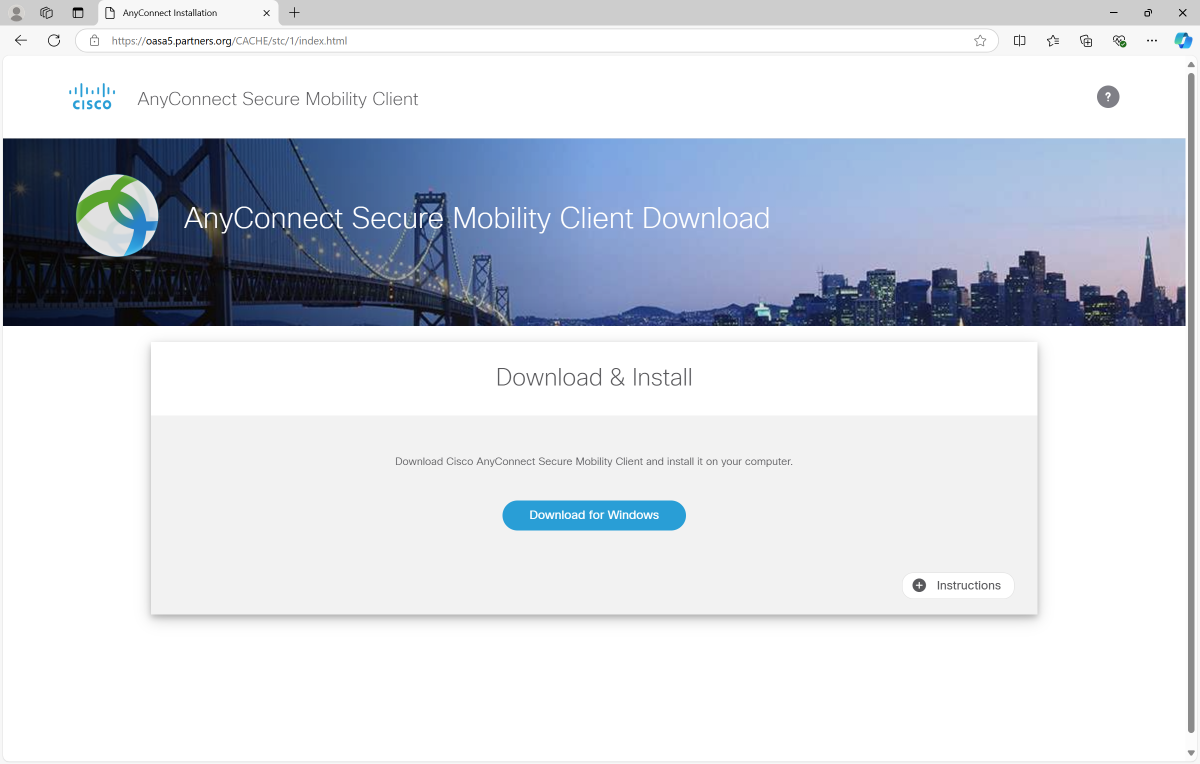This screenshot has width=1200, height=764.
Task: Refresh the page with reload icon
Action: 54,41
